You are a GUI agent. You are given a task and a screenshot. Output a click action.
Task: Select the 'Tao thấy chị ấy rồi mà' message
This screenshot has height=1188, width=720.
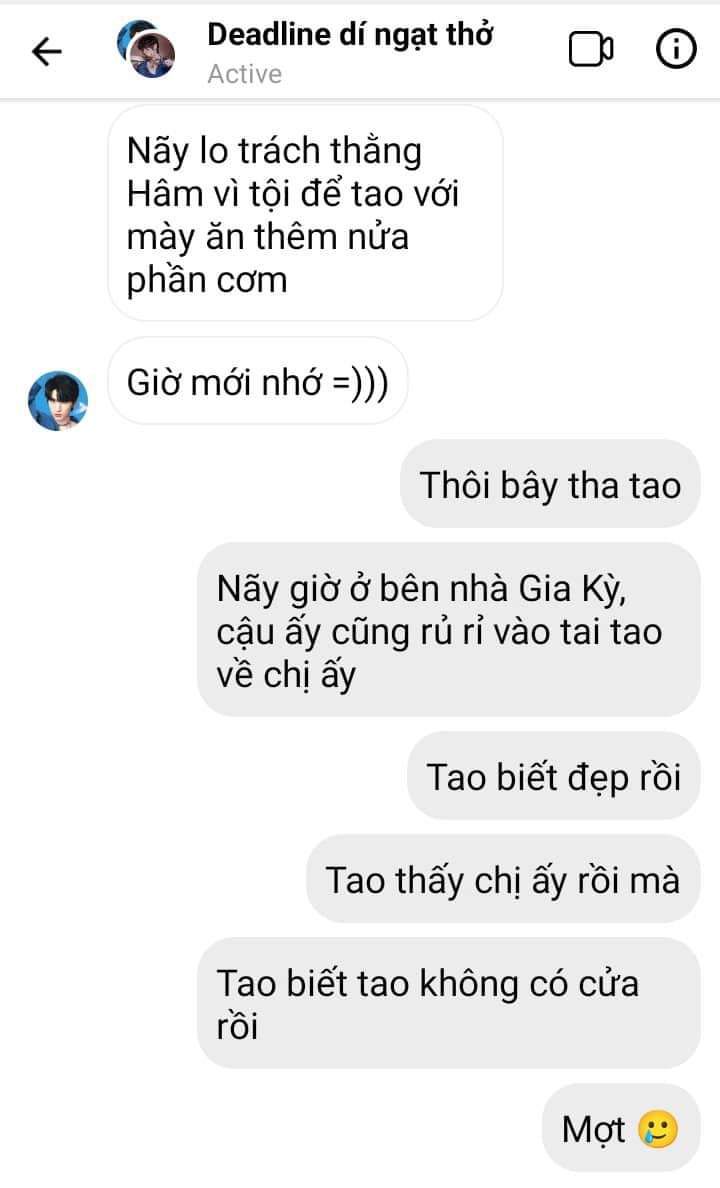(503, 879)
